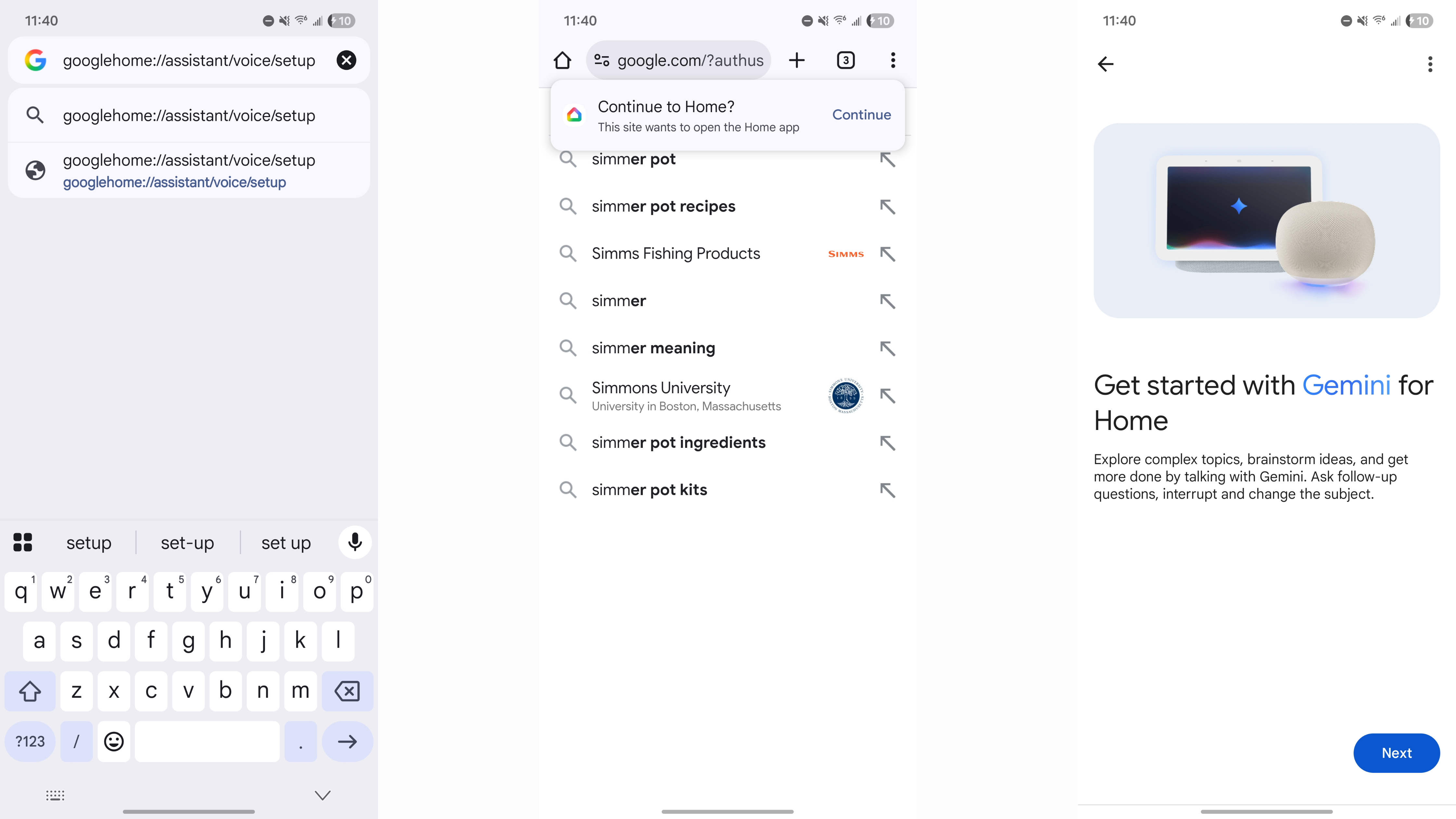1456x819 pixels.
Task: Toggle caps with the shift key
Action: 30,691
